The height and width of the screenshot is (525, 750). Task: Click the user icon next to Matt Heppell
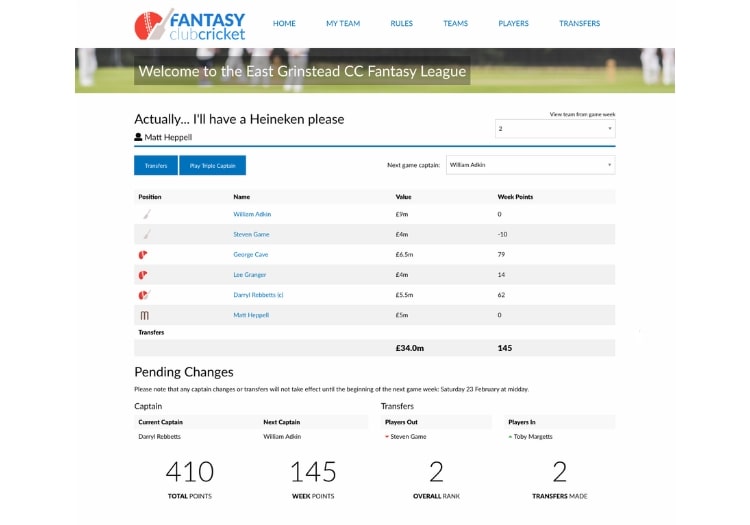tap(138, 137)
